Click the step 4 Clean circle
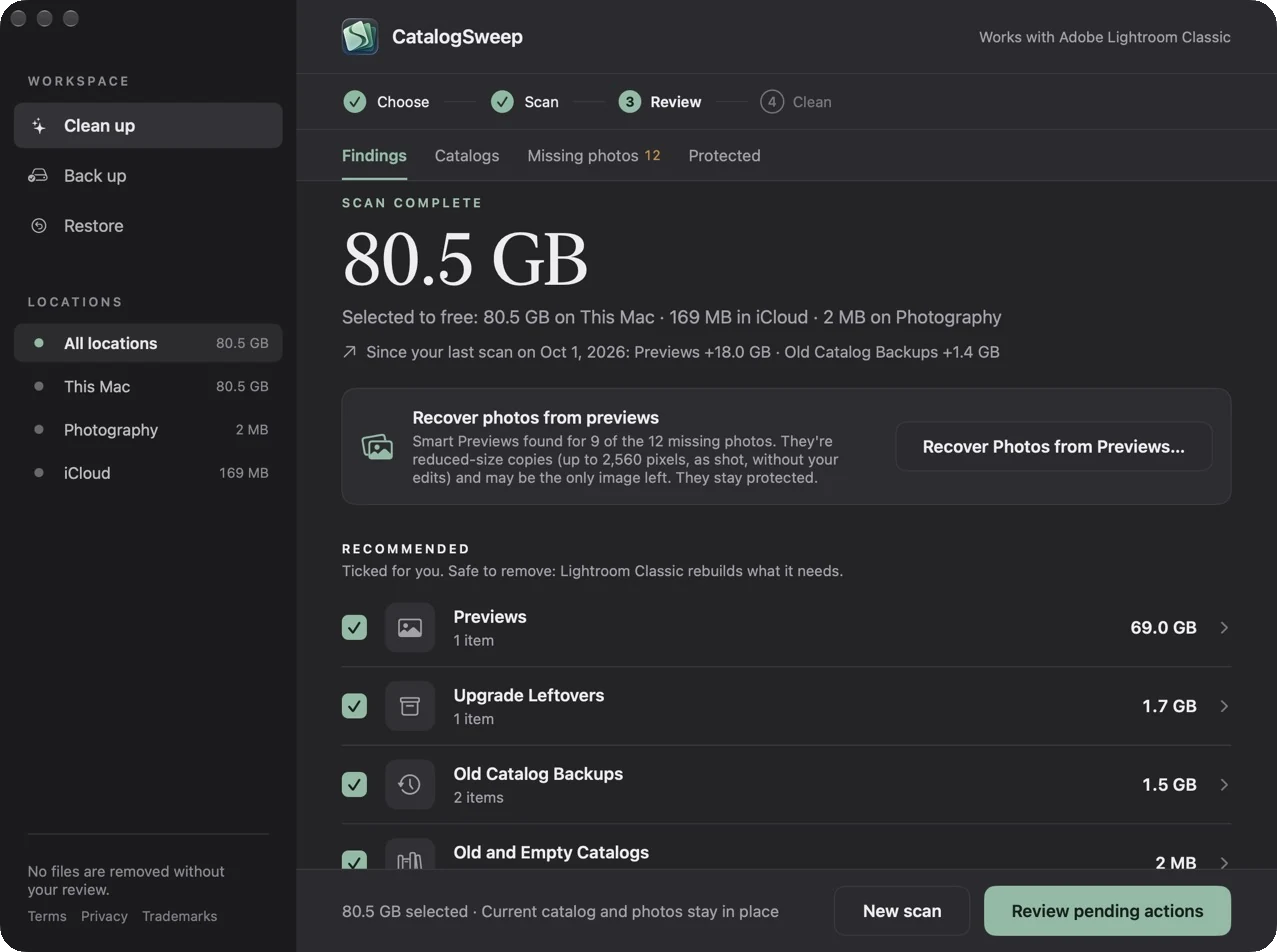Screen dimensions: 1277x952 click(771, 102)
